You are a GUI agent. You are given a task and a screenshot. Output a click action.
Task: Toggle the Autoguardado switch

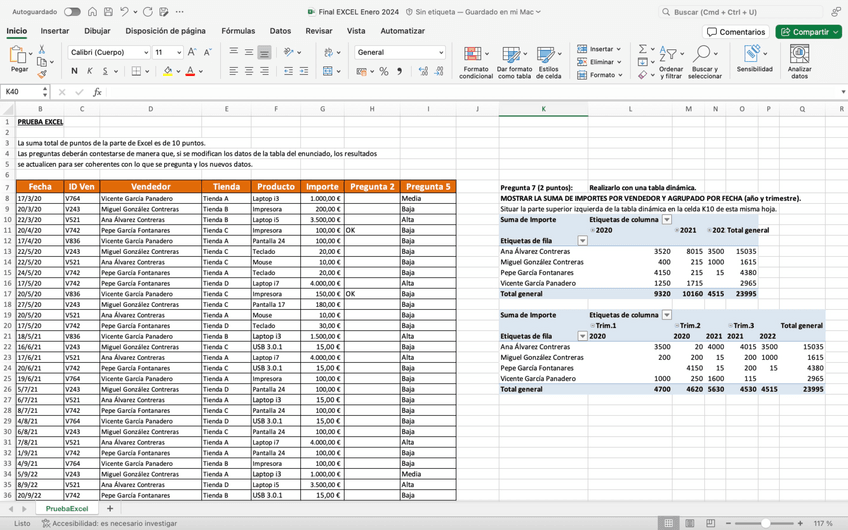click(72, 12)
